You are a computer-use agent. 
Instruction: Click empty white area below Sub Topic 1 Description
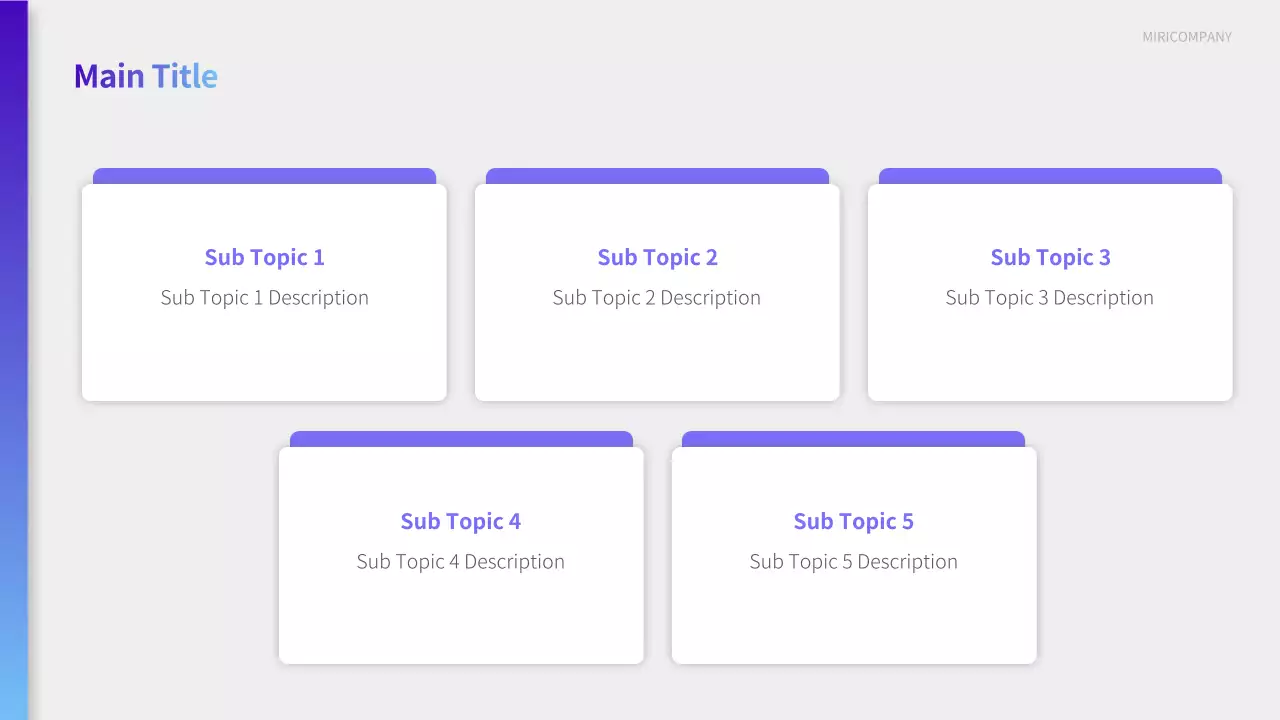point(264,355)
